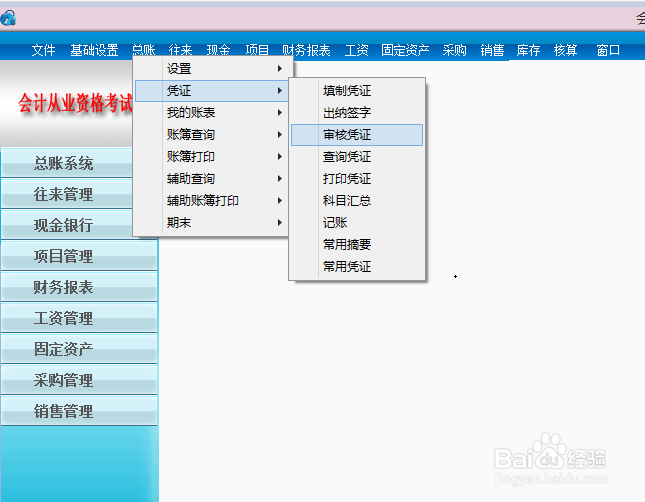
Task: Open the 总账 menu
Action: click(x=144, y=51)
